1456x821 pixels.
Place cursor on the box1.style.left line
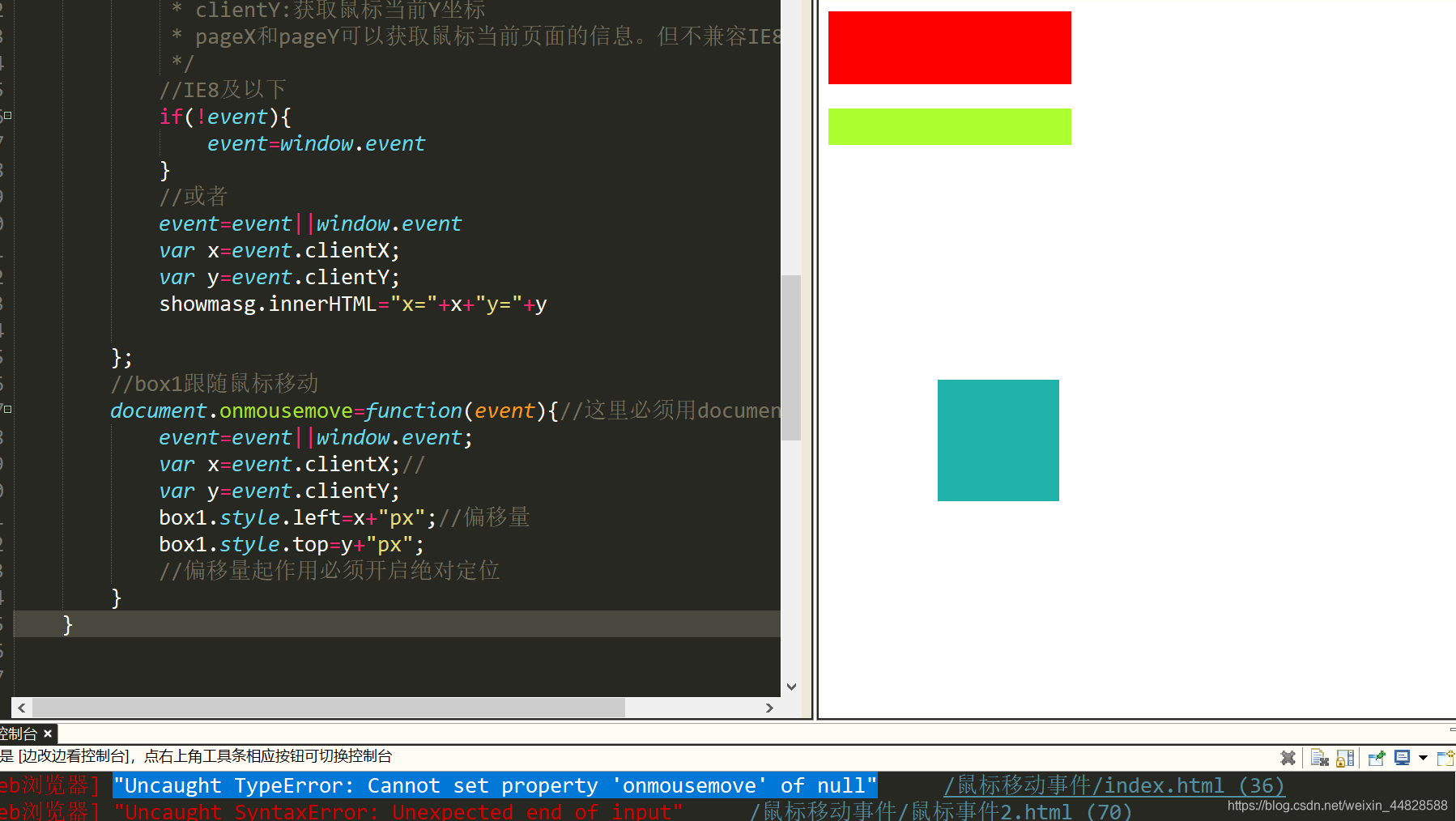(x=344, y=517)
